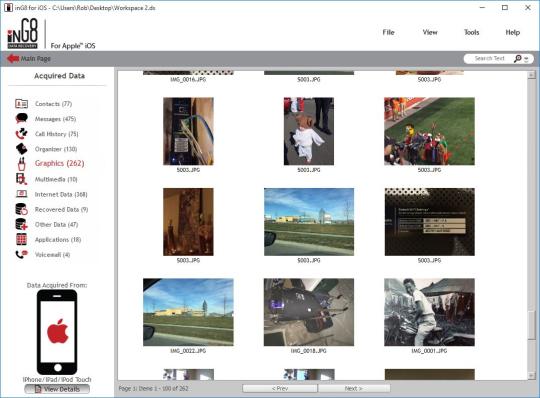
Task: Select the IMG_0001.JPG black-and-white photo
Action: coord(429,312)
